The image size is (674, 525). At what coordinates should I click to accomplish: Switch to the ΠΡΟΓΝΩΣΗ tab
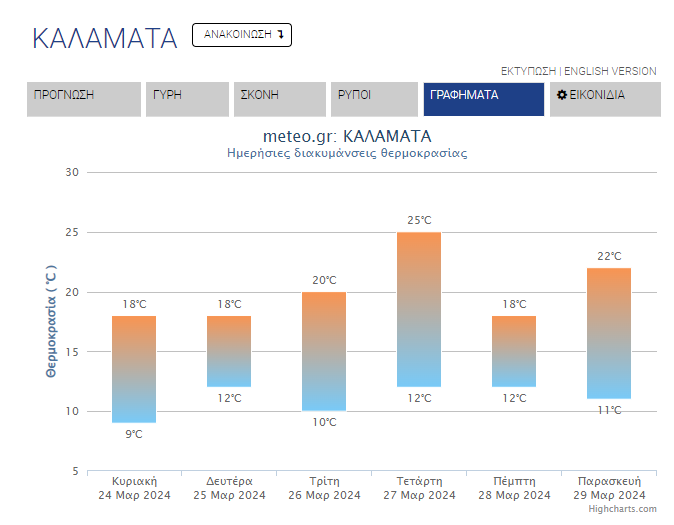tap(84, 99)
